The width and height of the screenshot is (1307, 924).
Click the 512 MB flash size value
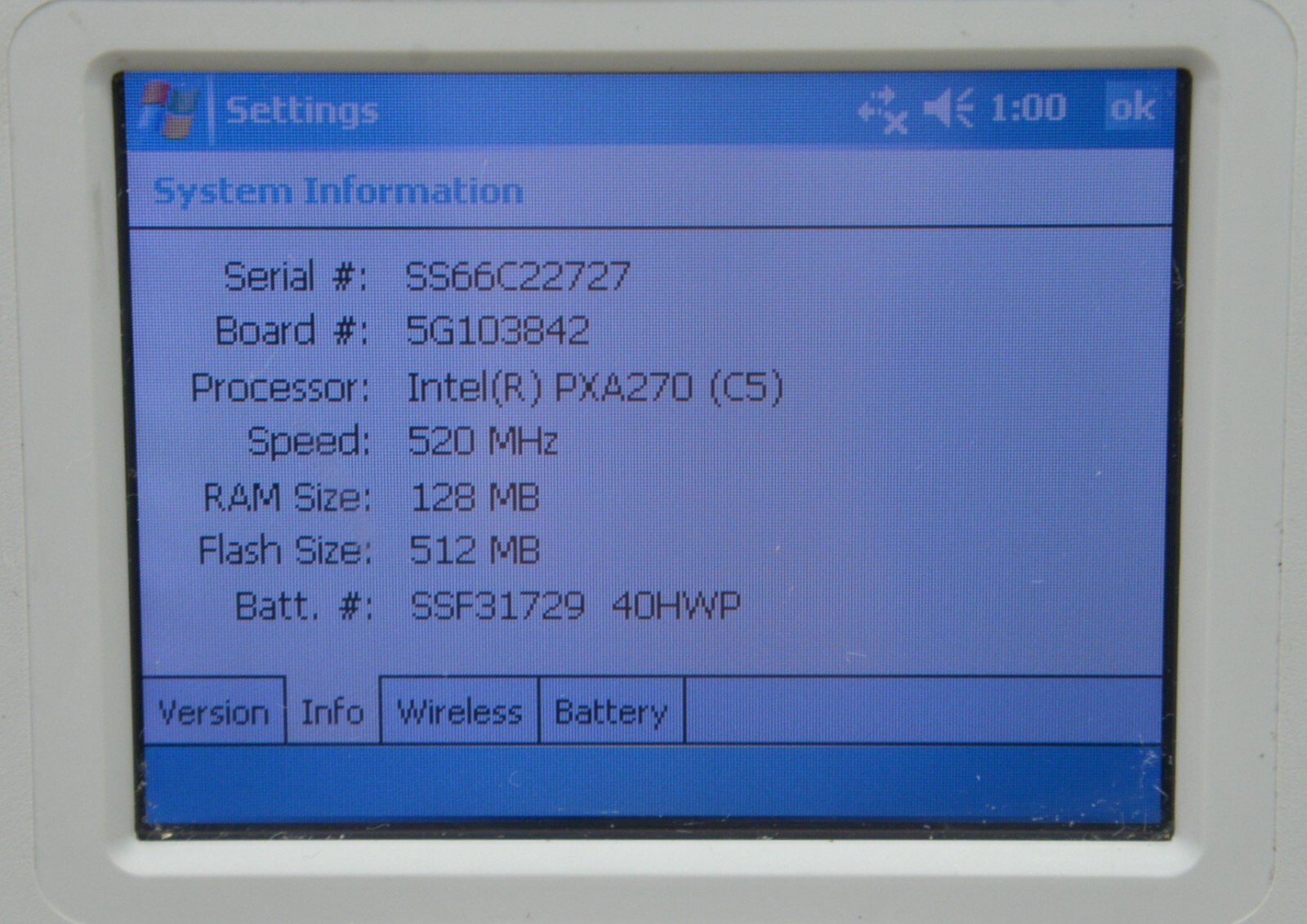click(475, 550)
